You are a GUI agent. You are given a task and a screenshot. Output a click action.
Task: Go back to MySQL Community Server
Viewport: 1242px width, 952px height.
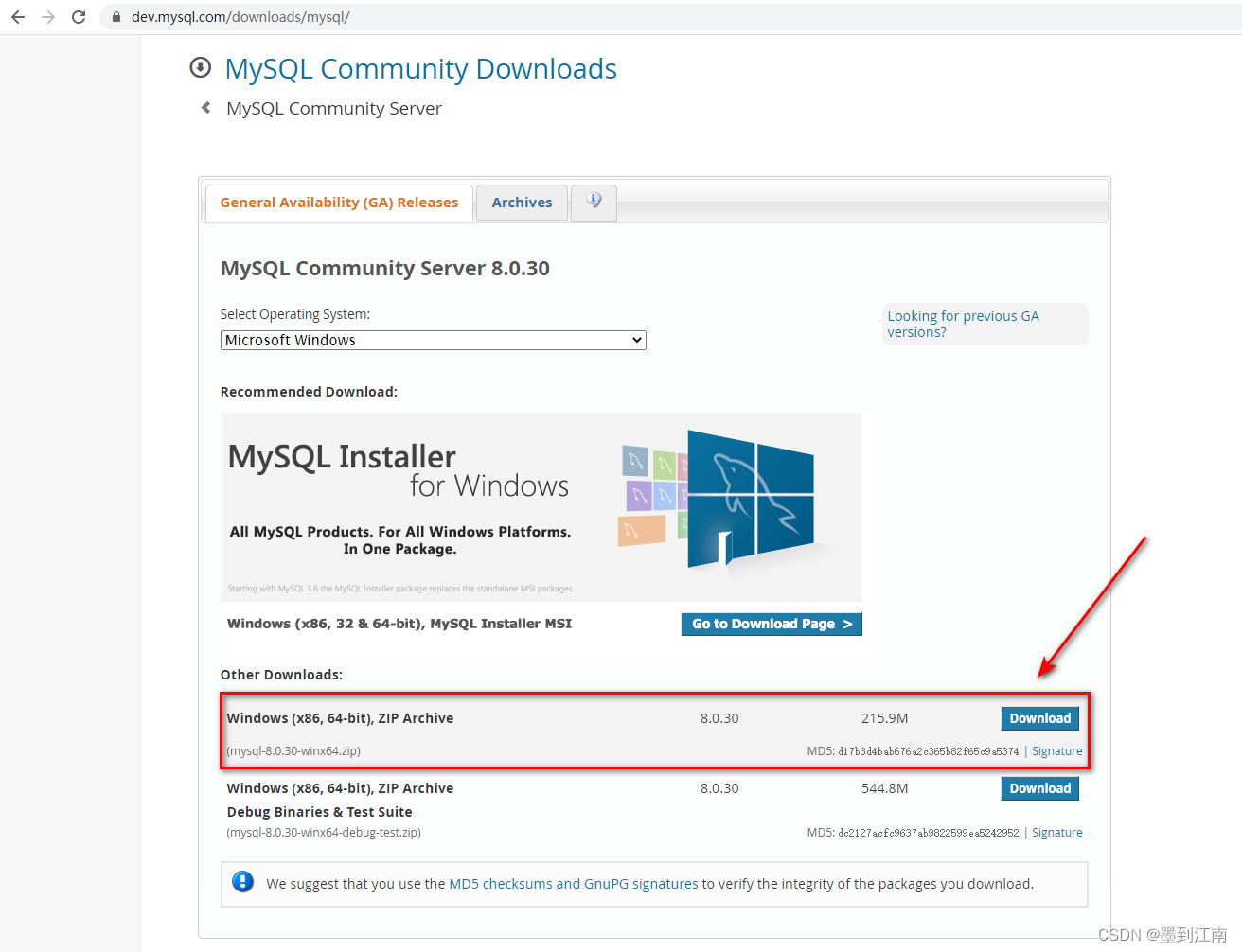333,108
